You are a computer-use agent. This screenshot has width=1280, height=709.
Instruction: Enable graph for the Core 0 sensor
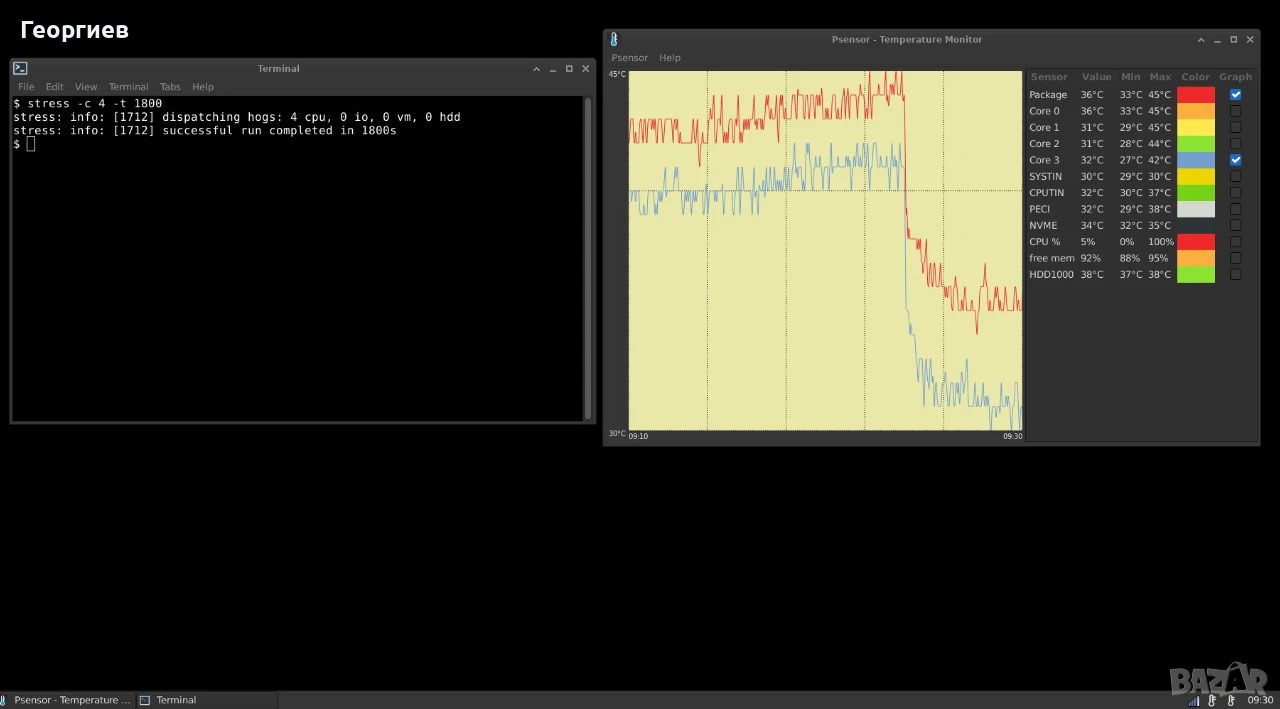coord(1236,111)
